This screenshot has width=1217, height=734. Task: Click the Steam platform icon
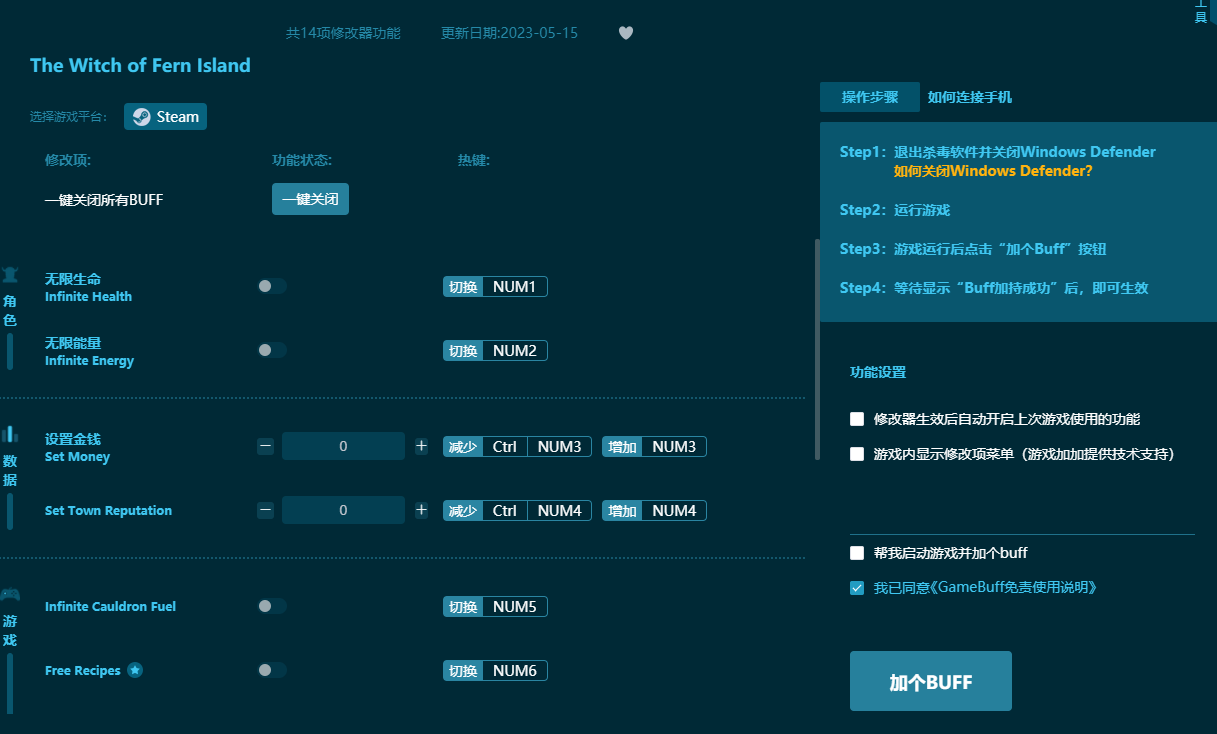[x=142, y=117]
